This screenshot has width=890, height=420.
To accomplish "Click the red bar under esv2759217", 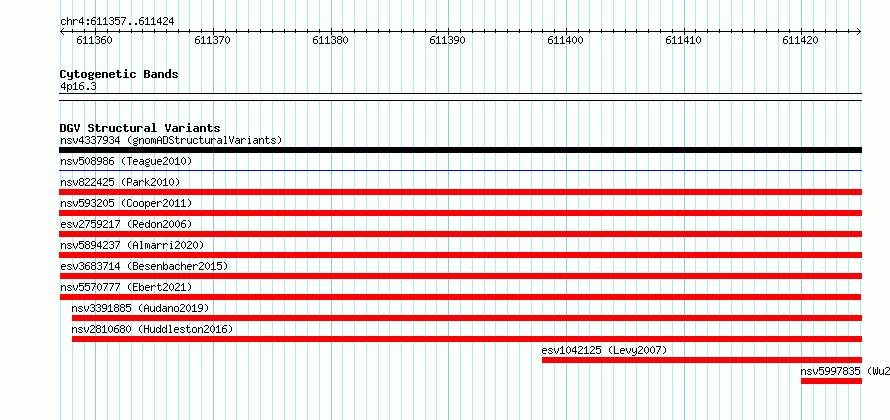I will [x=460, y=234].
